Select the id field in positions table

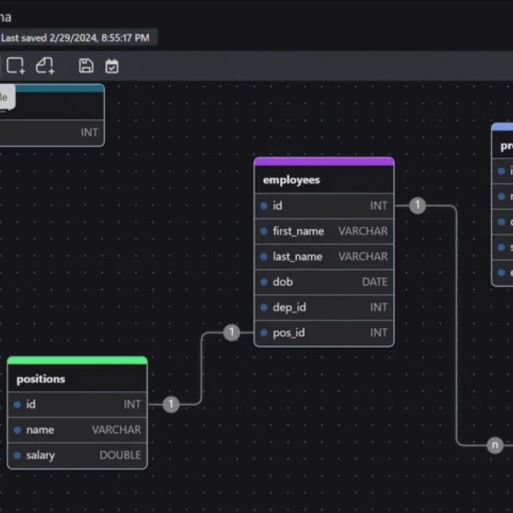point(77,404)
